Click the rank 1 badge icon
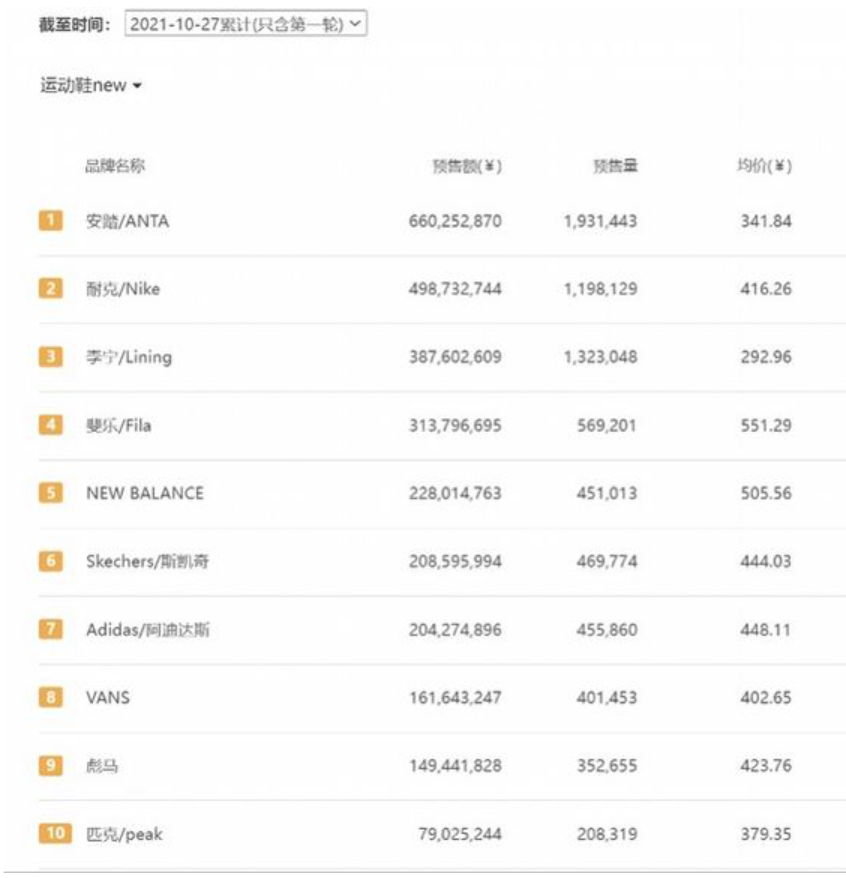This screenshot has height=878, width=846. point(50,221)
